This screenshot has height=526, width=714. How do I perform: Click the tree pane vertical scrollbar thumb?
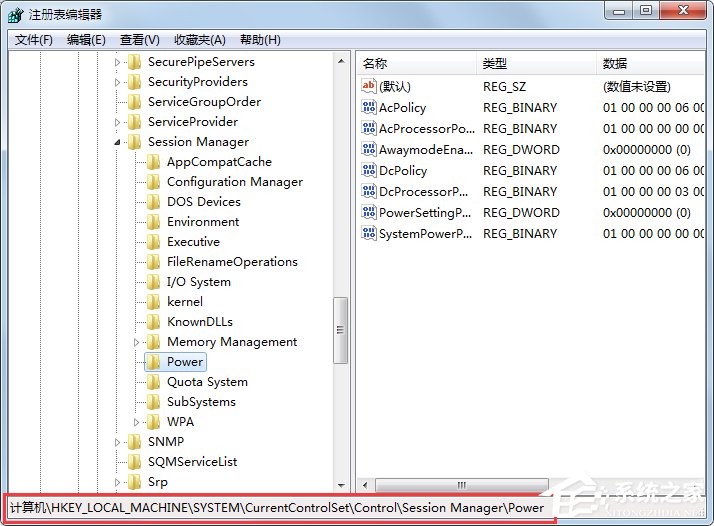[340, 330]
